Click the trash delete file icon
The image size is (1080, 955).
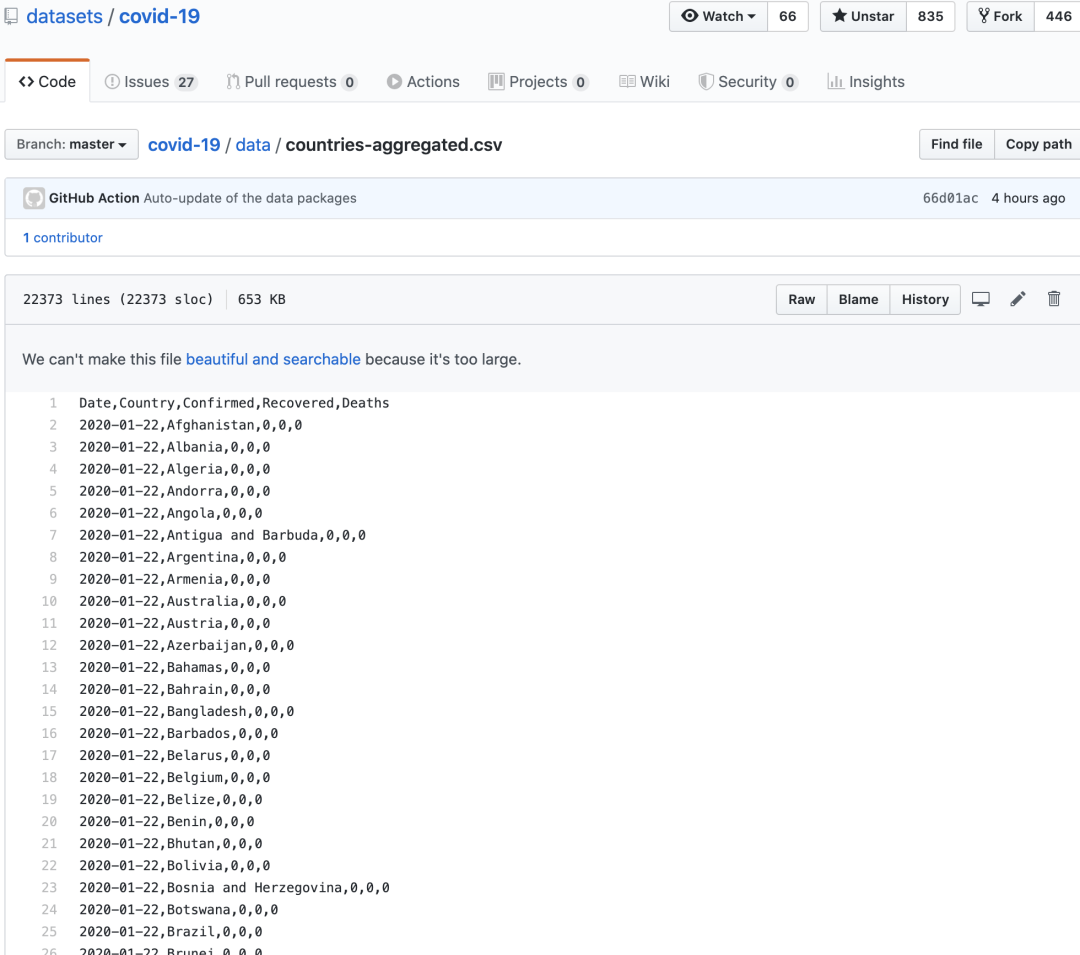click(x=1054, y=299)
